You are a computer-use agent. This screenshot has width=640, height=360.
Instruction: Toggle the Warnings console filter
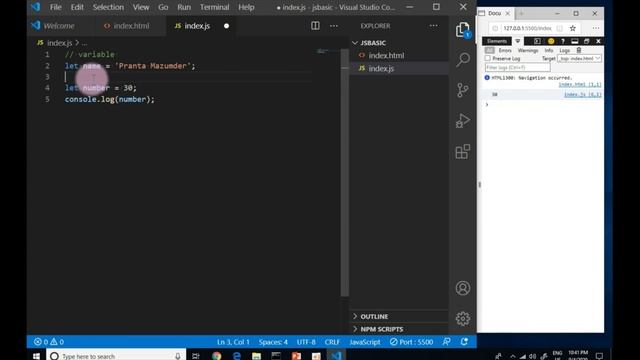point(528,50)
